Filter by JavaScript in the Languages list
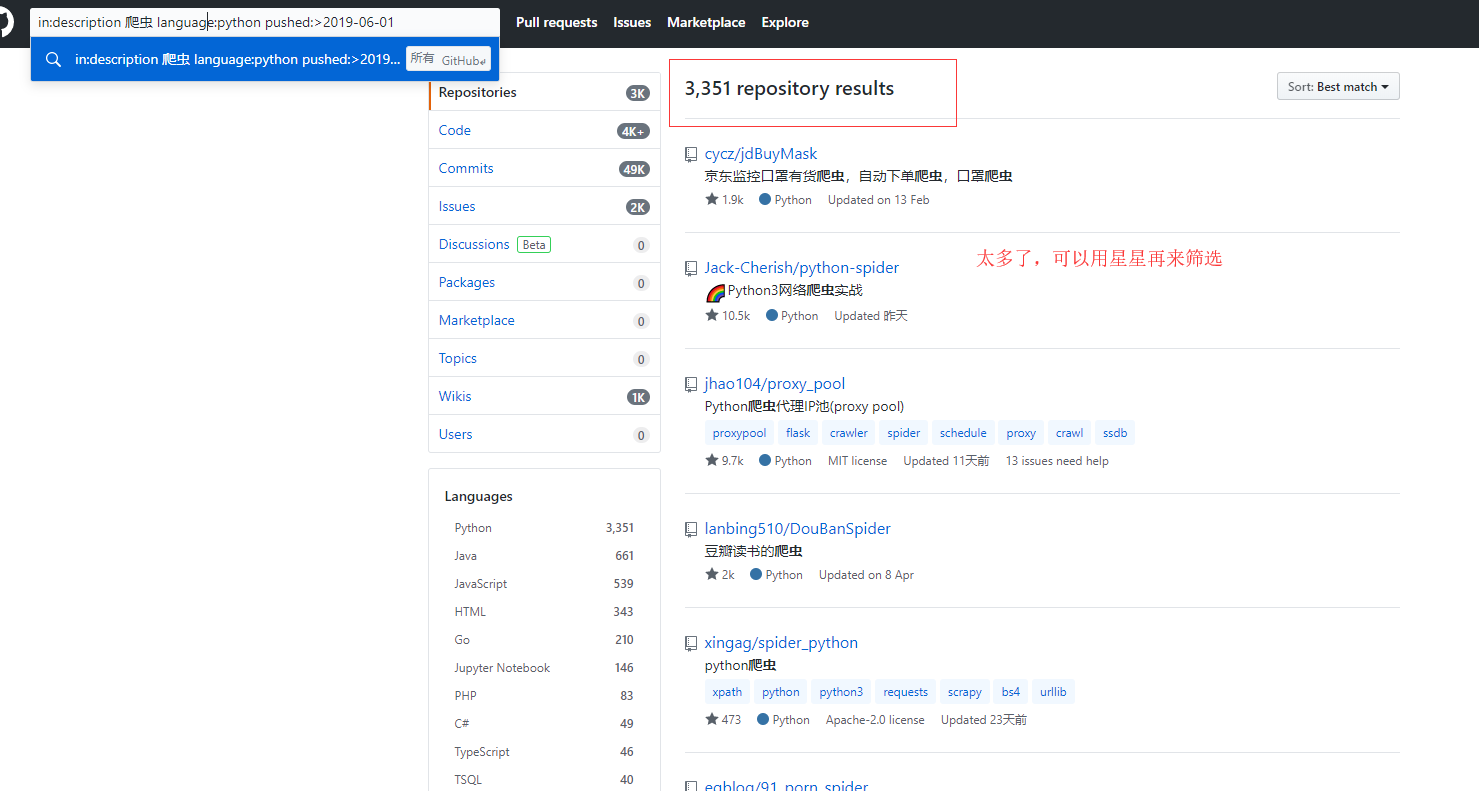Image resolution: width=1479 pixels, height=791 pixels. click(x=544, y=584)
